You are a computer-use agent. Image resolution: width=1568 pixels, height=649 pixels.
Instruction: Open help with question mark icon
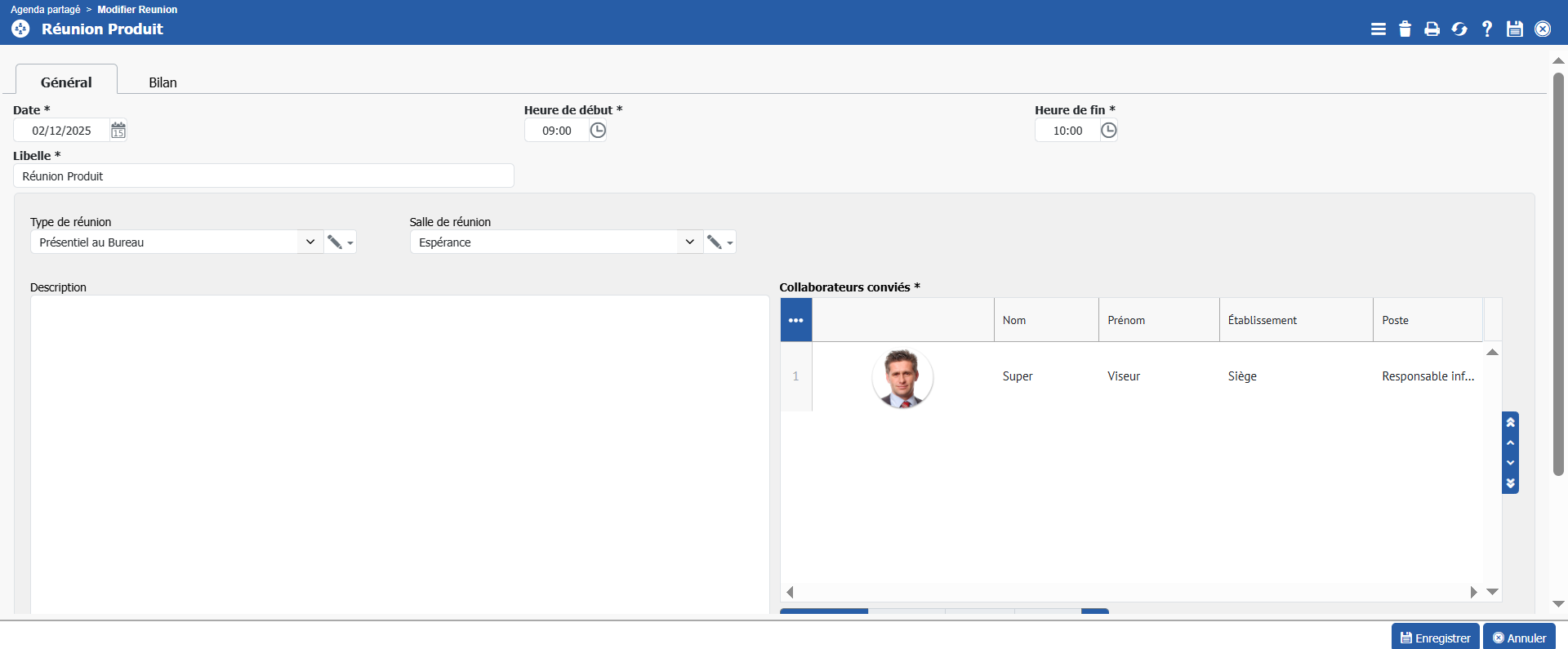1487,29
